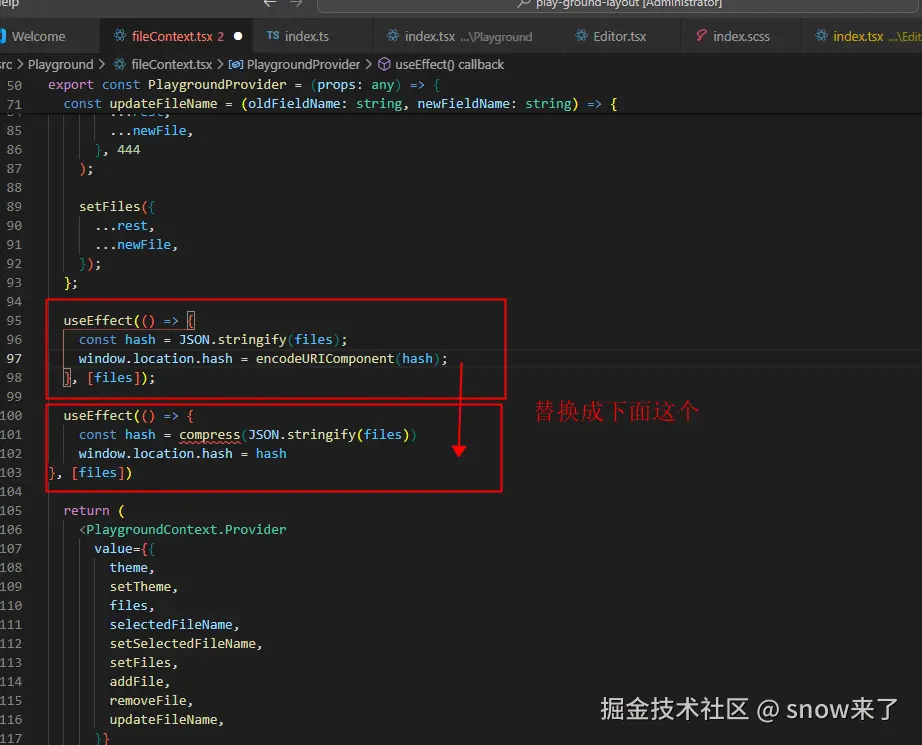This screenshot has width=922, height=745.
Task: Click the Sass icon on index.scss tab
Action: tap(701, 36)
